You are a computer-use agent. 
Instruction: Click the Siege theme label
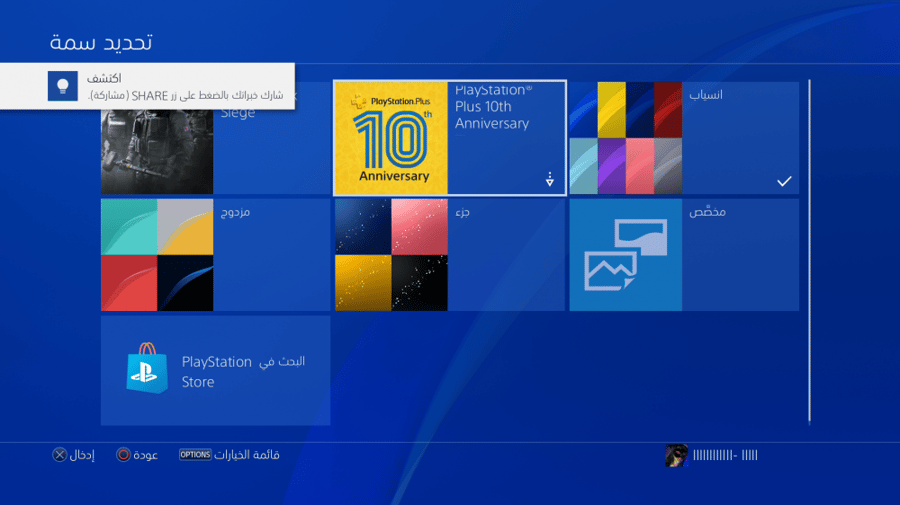point(238,113)
